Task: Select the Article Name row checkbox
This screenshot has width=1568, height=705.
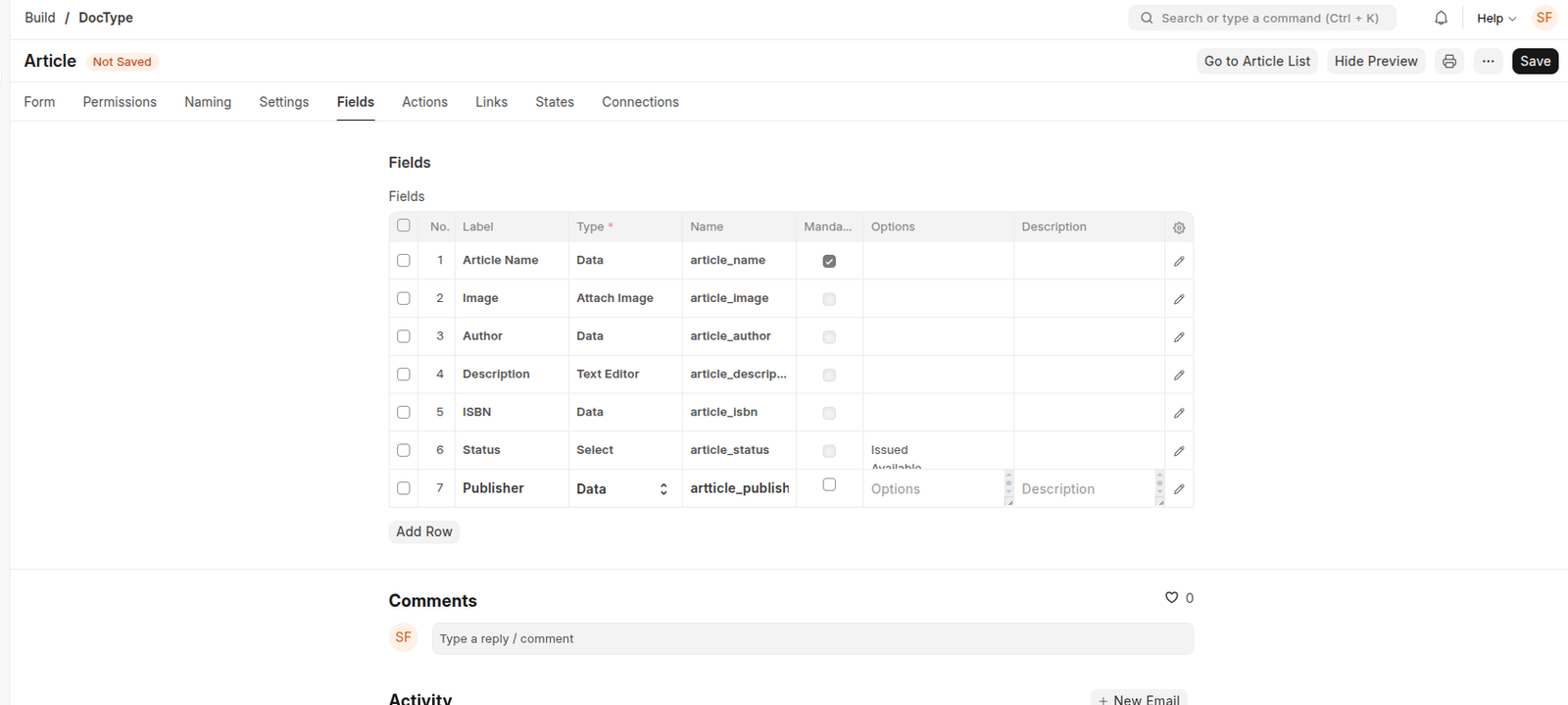Action: coord(404,261)
